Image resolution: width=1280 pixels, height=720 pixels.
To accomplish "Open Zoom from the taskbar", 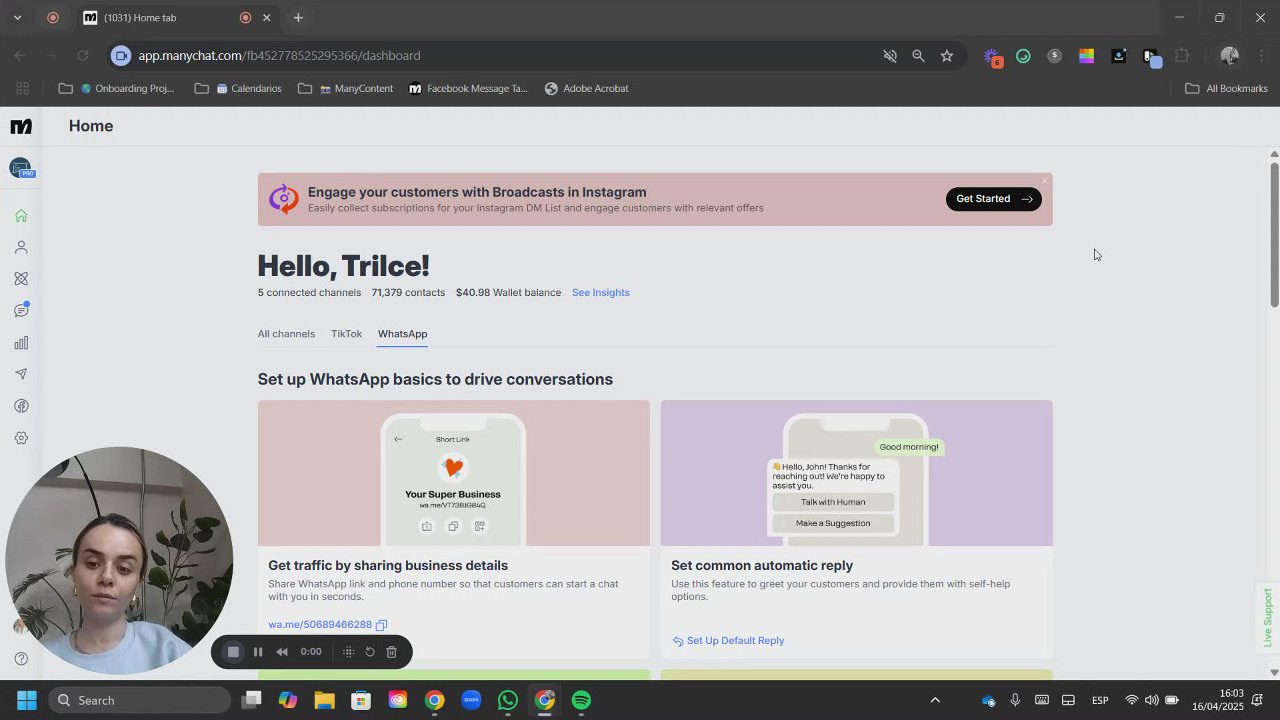I will click(x=471, y=700).
